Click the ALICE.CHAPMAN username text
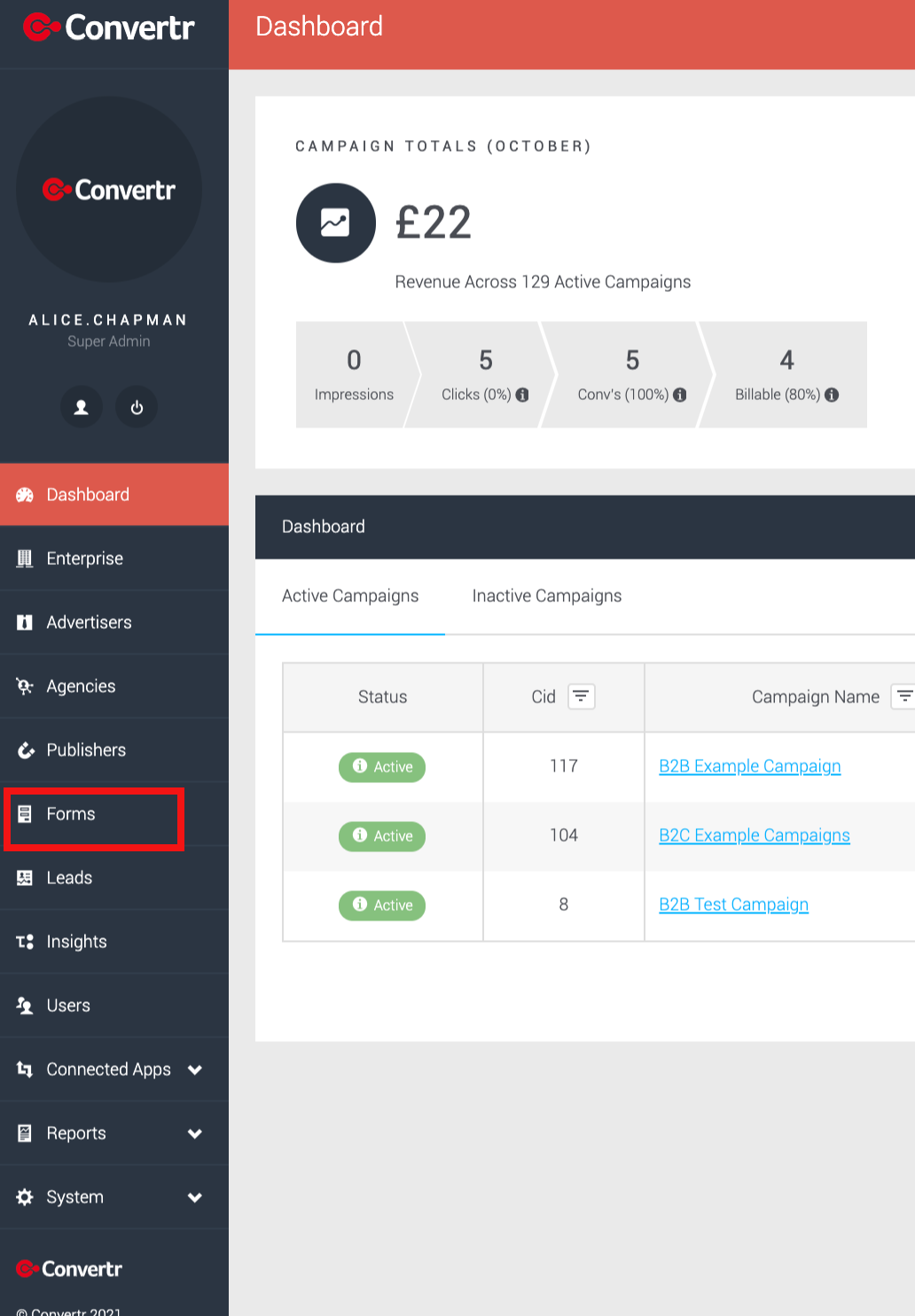 (x=108, y=320)
